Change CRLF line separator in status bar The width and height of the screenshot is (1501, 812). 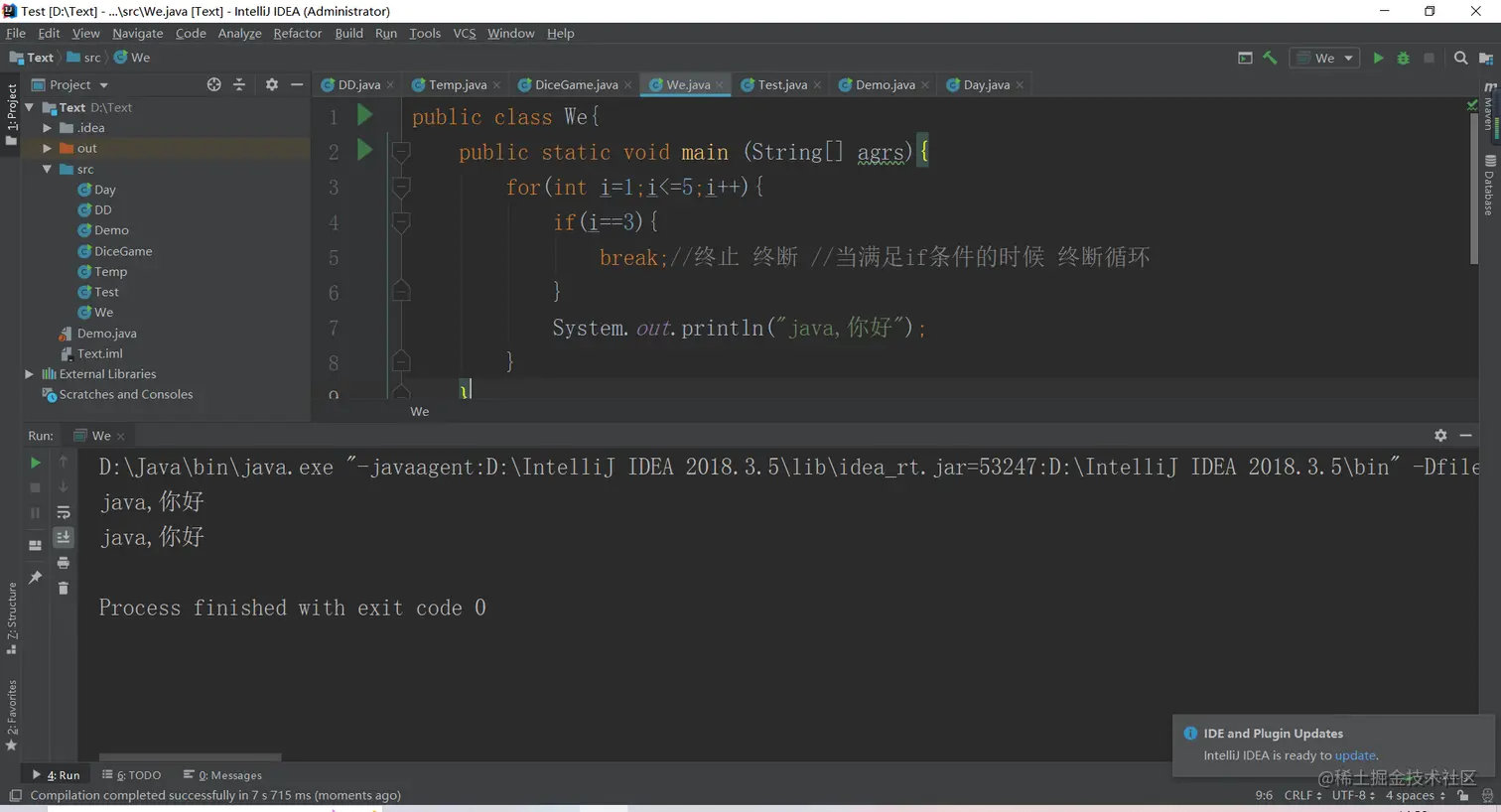[x=1302, y=795]
